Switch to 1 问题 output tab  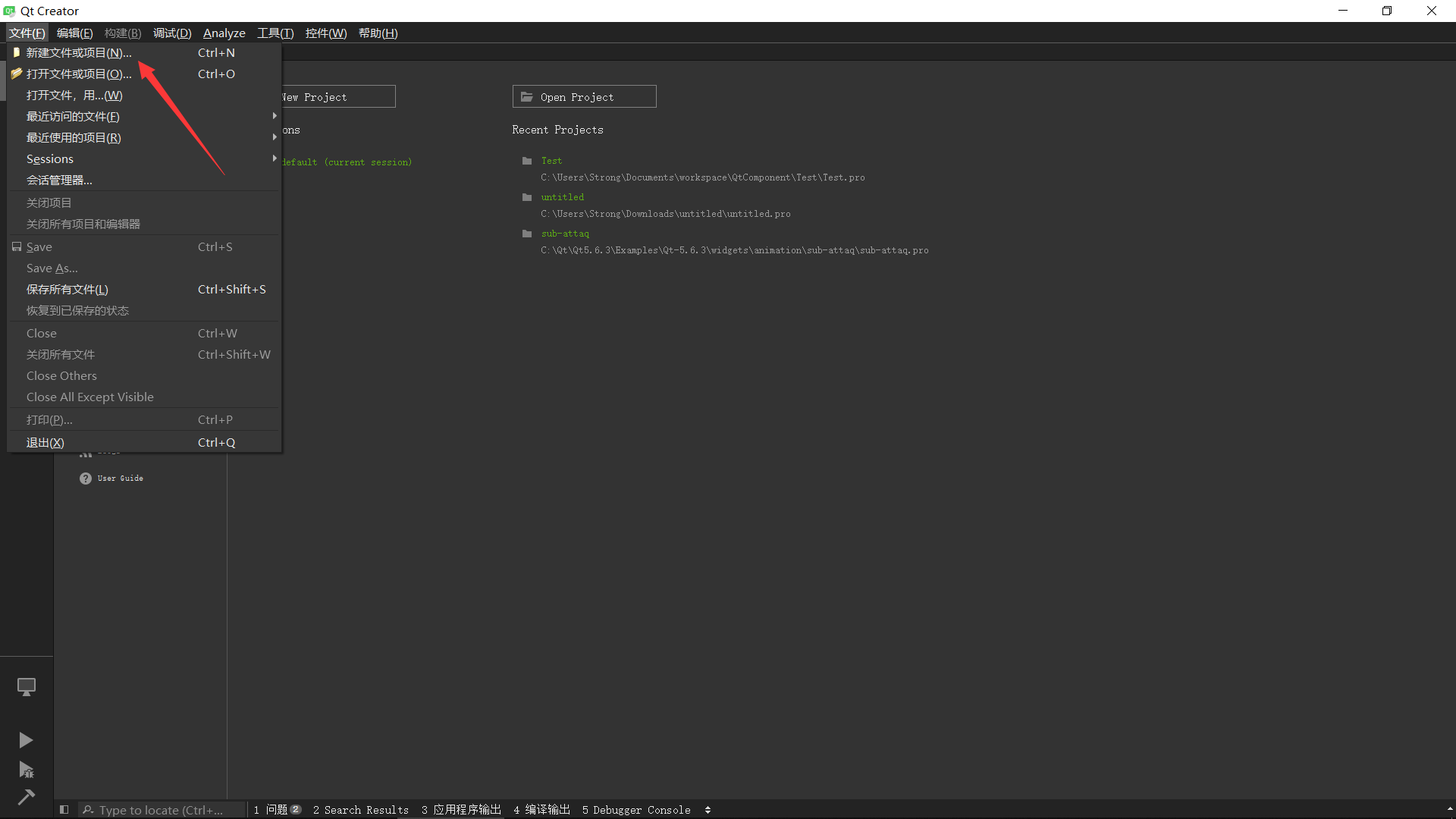point(277,810)
